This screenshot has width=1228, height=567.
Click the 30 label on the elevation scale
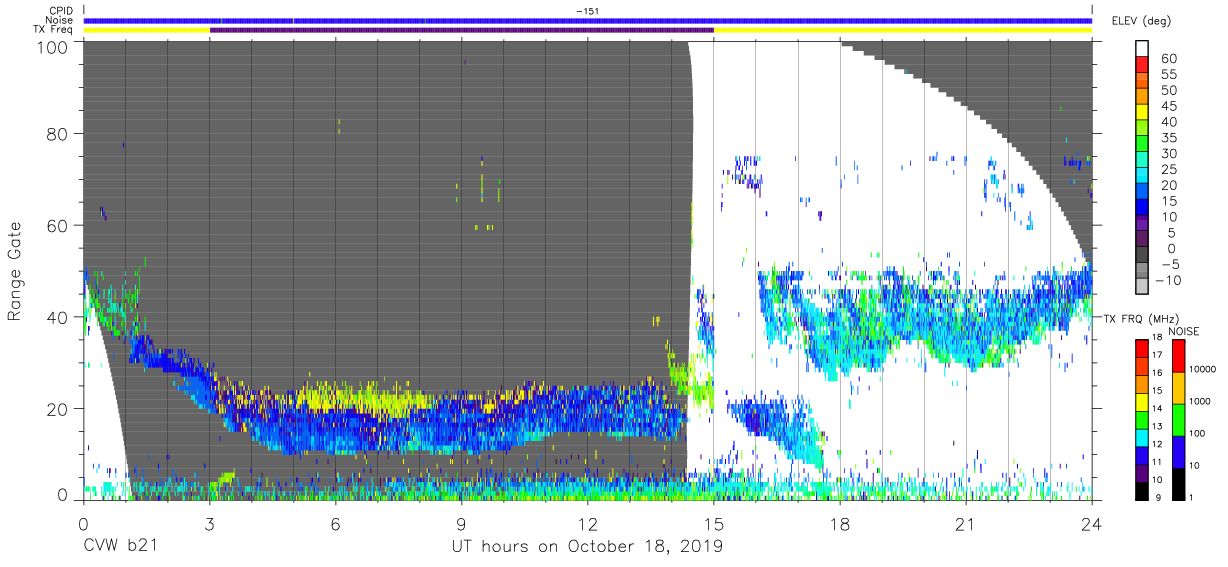click(1167, 154)
